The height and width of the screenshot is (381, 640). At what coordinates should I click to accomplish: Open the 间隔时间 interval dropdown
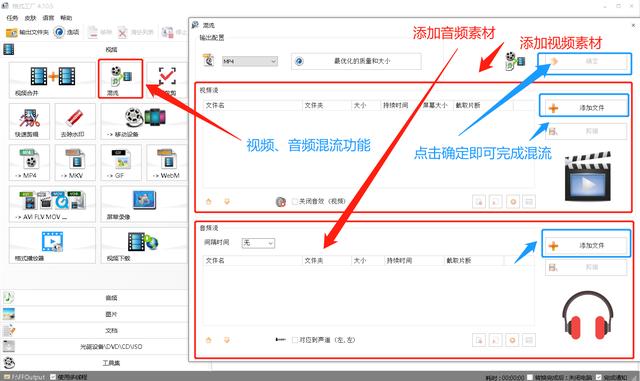[x=258, y=243]
